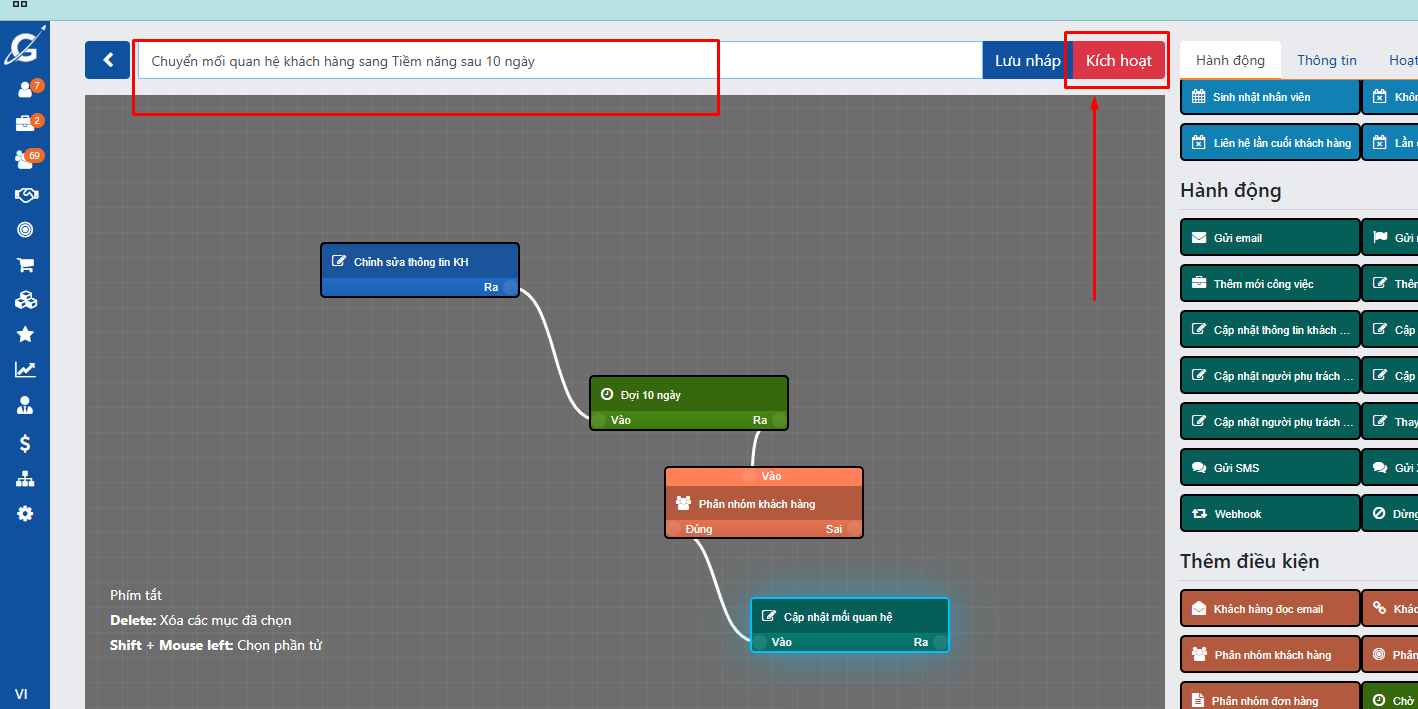Select the Đợi 10 ngày node
The width and height of the screenshot is (1418, 709).
pyautogui.click(x=688, y=395)
